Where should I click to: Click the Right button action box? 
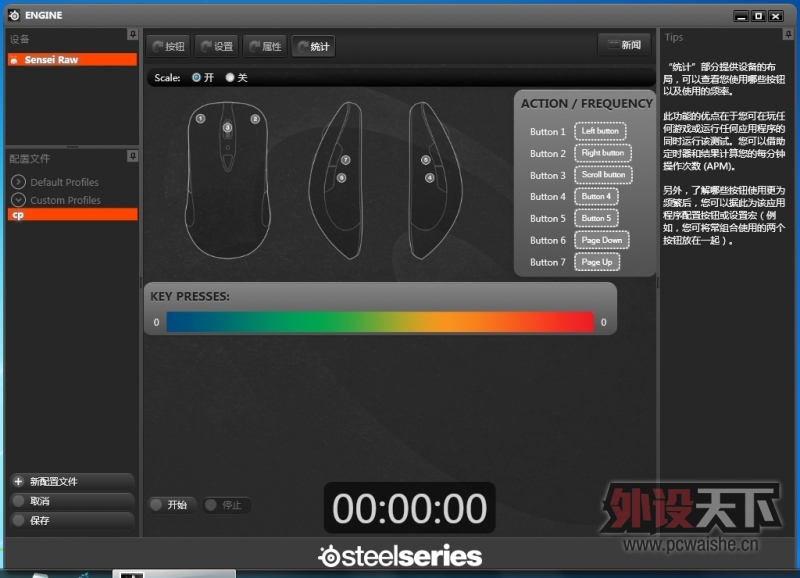[x=603, y=153]
